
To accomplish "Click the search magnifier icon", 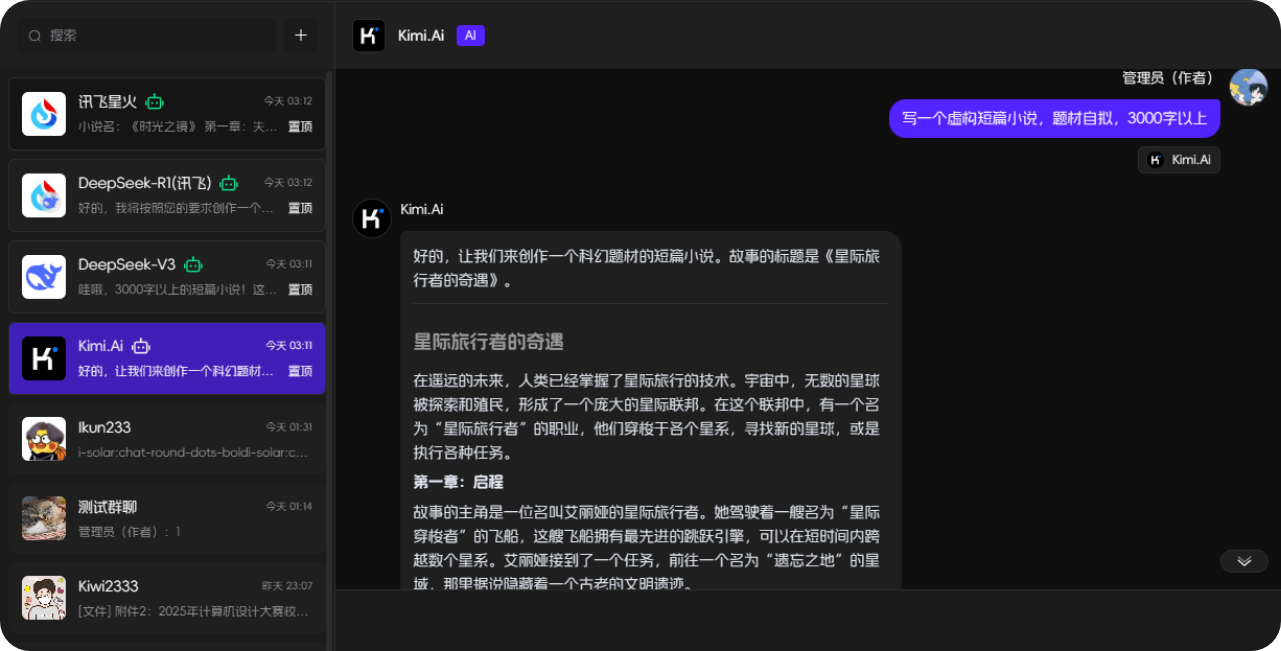I will [x=35, y=36].
